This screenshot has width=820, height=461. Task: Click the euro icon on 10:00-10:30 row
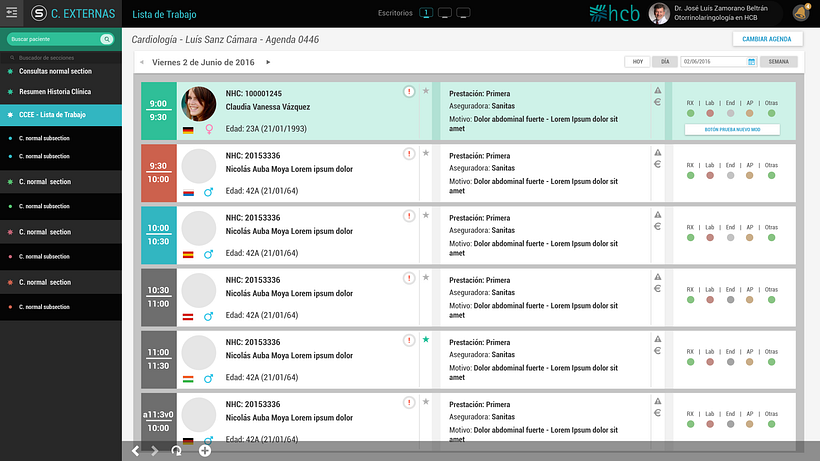(x=657, y=226)
